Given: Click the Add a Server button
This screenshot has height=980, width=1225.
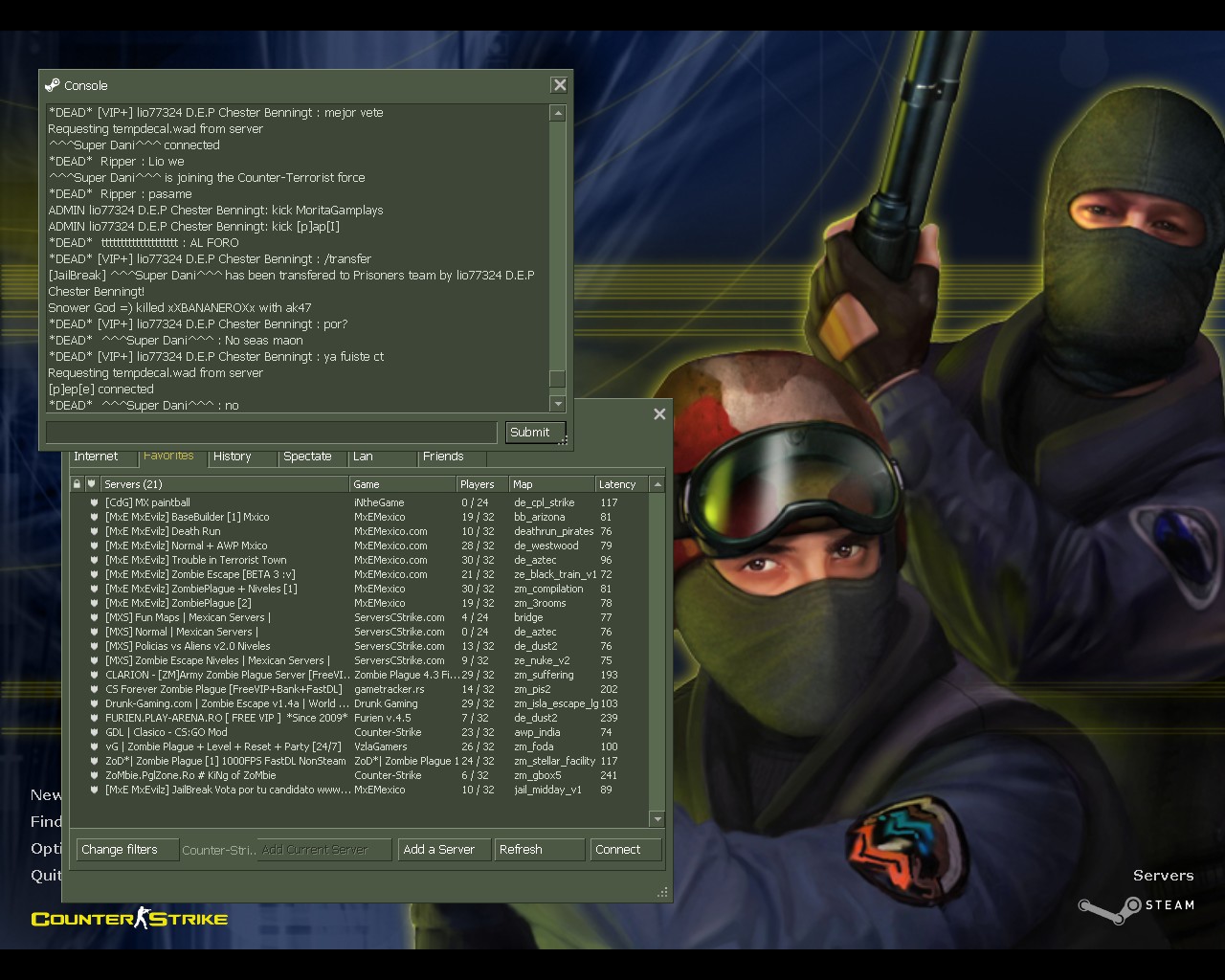Looking at the screenshot, I should coord(443,850).
